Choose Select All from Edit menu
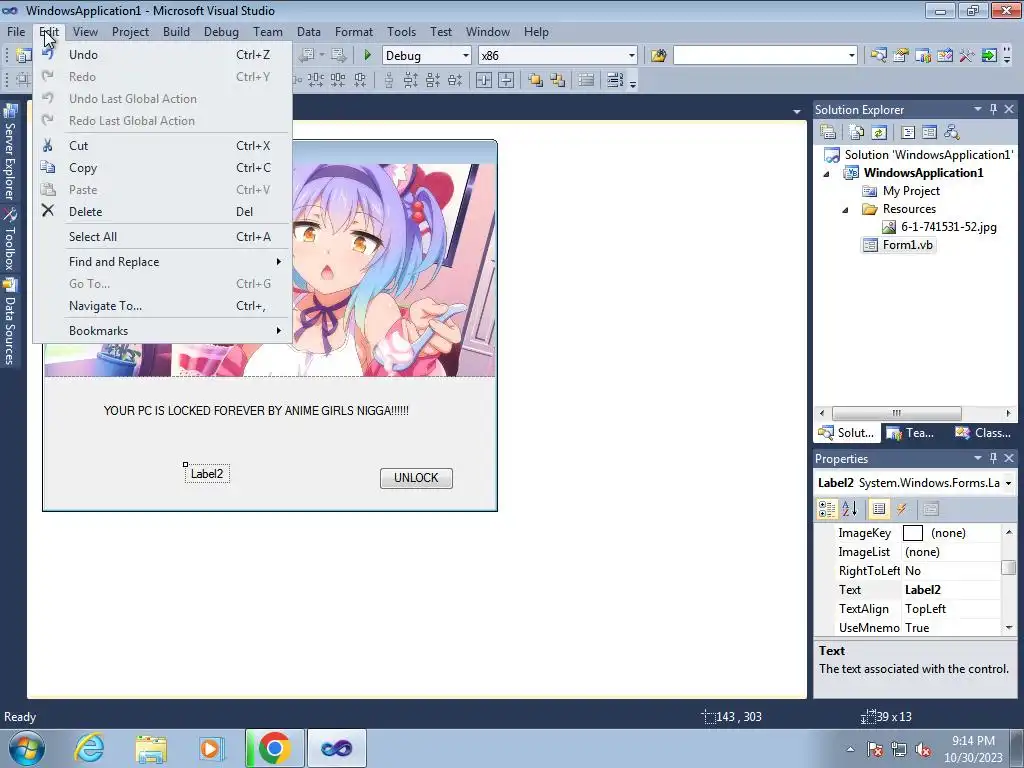The height and width of the screenshot is (768, 1024). coord(163,237)
